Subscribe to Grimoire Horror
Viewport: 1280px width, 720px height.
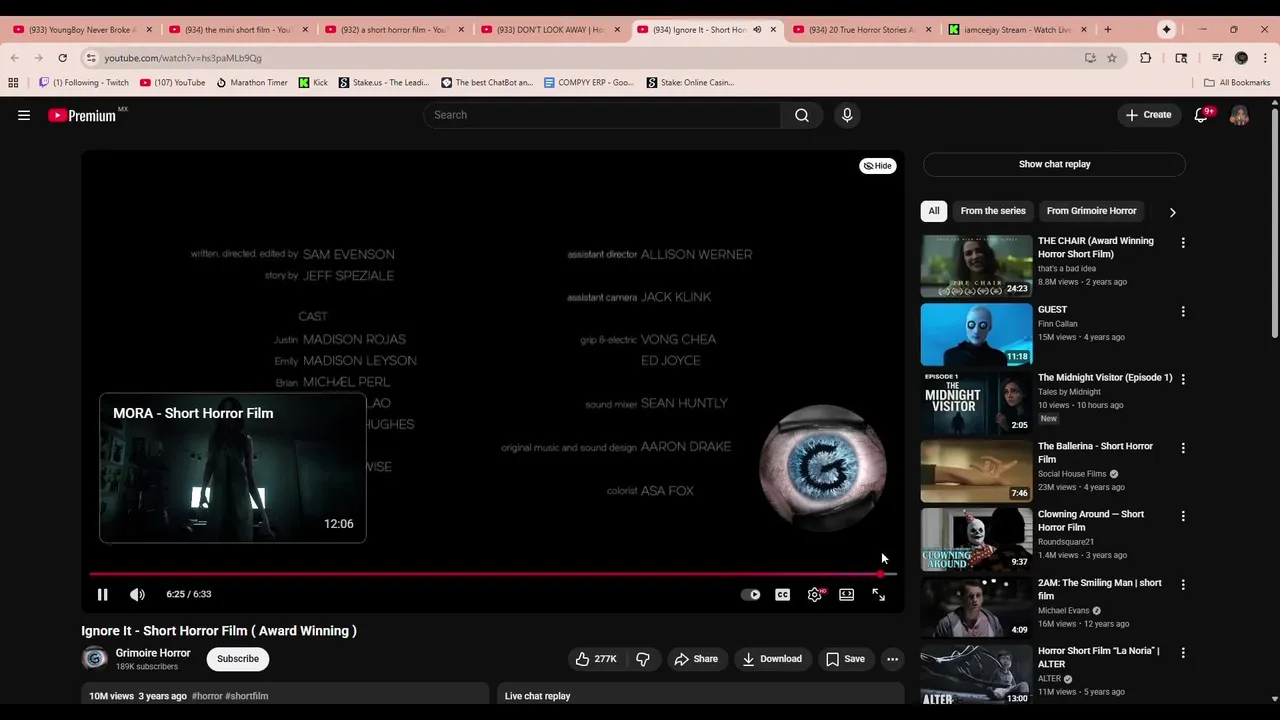[x=238, y=659]
